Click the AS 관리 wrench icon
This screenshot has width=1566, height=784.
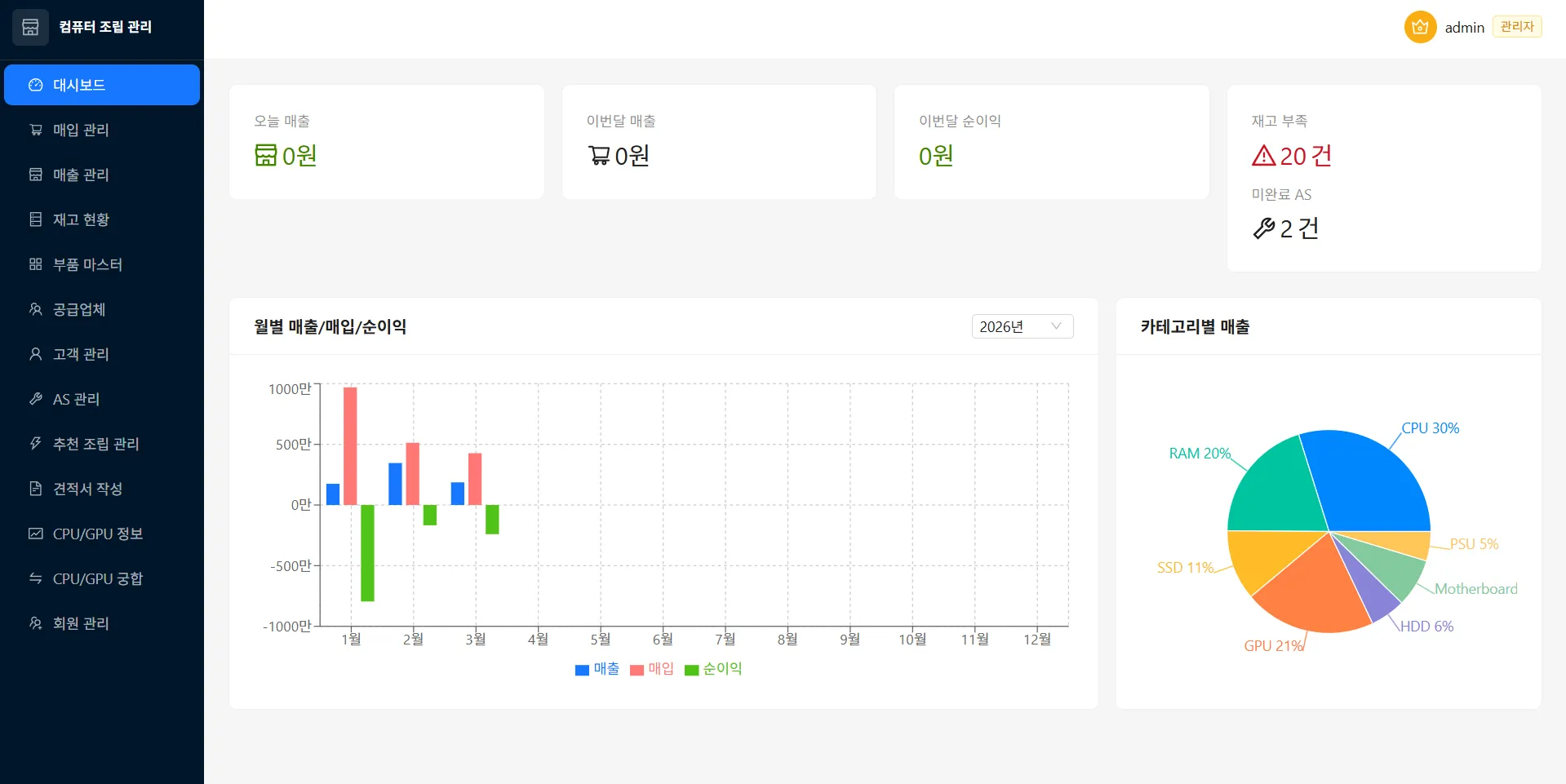click(x=34, y=399)
